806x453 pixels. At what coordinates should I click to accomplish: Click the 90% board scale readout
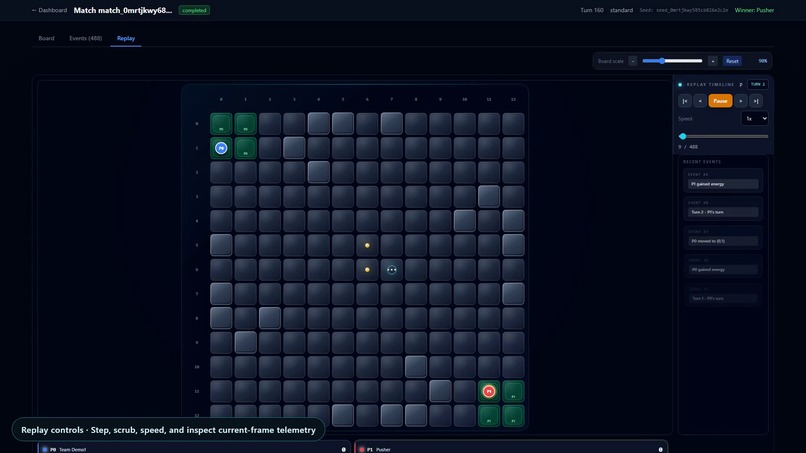[x=763, y=61]
